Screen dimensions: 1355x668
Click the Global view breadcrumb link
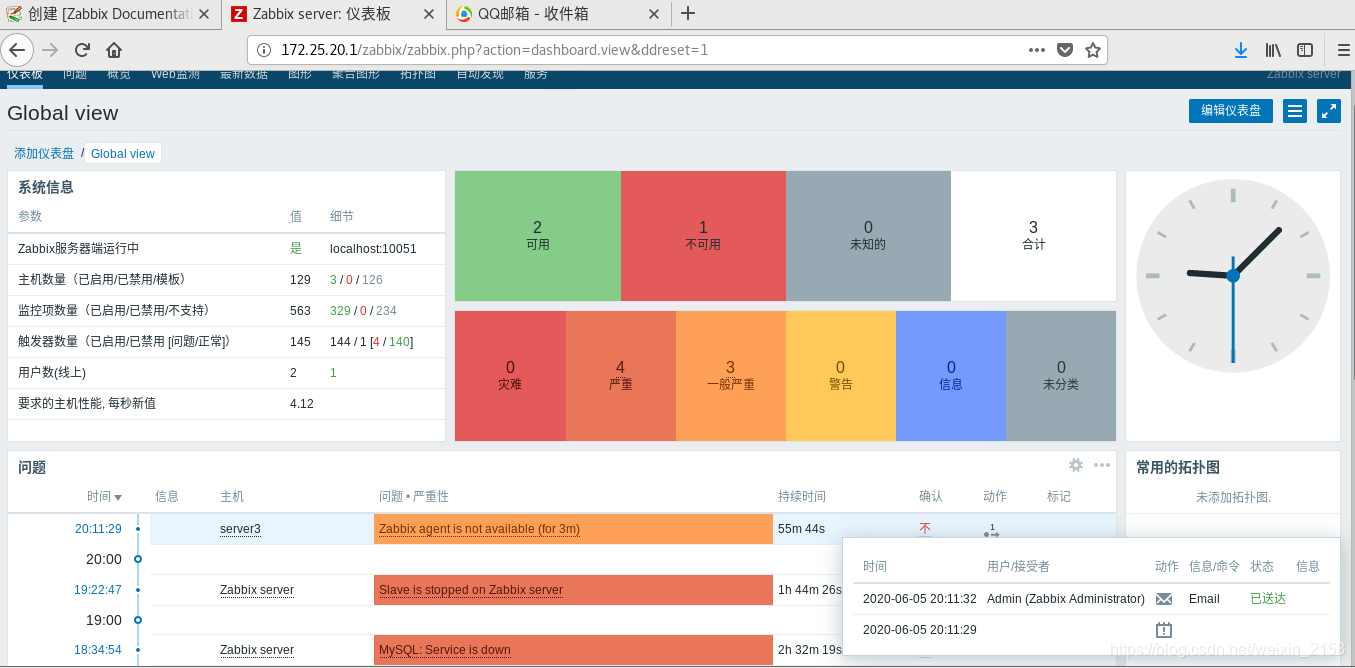[x=123, y=153]
